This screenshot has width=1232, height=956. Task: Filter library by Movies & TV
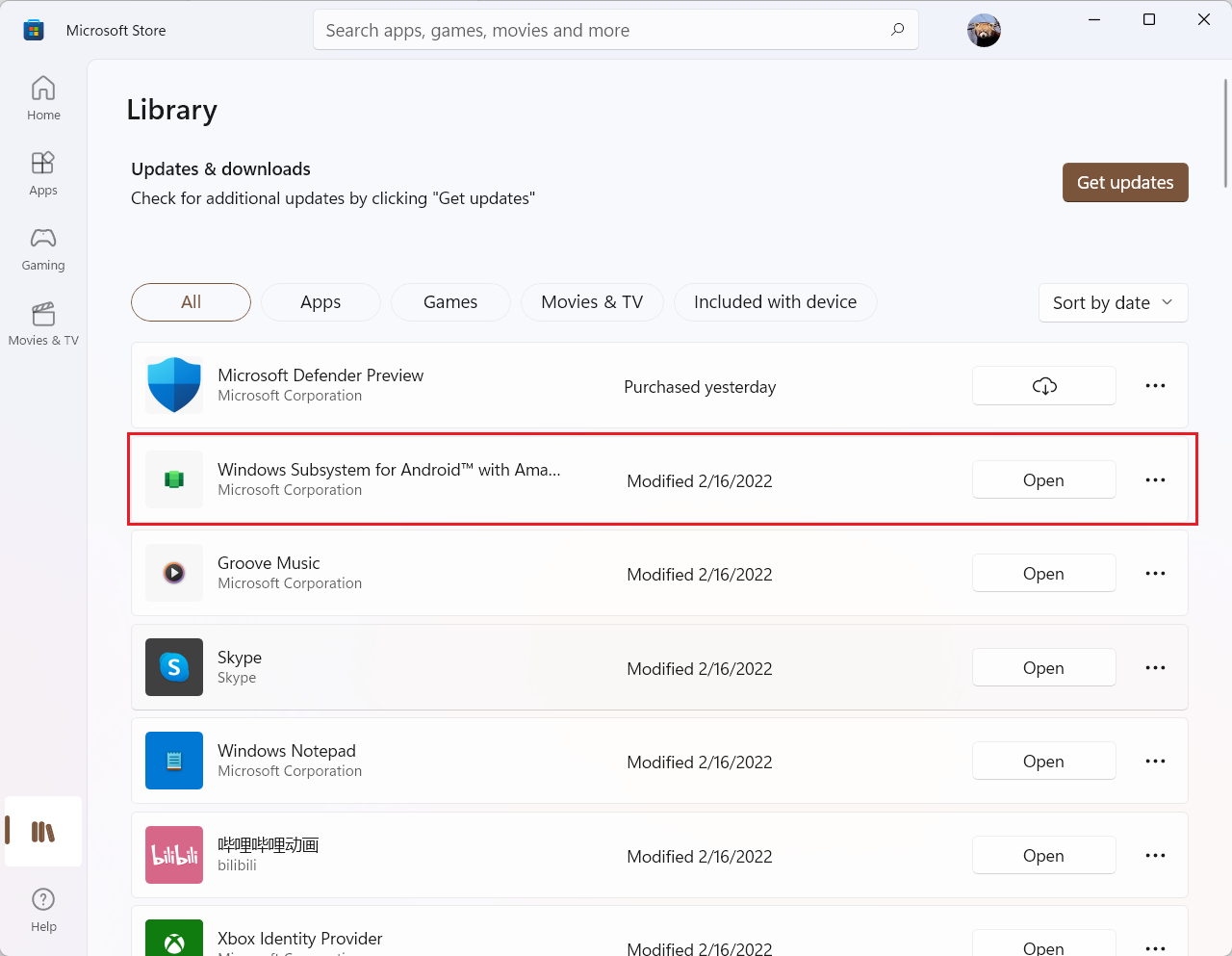point(592,302)
